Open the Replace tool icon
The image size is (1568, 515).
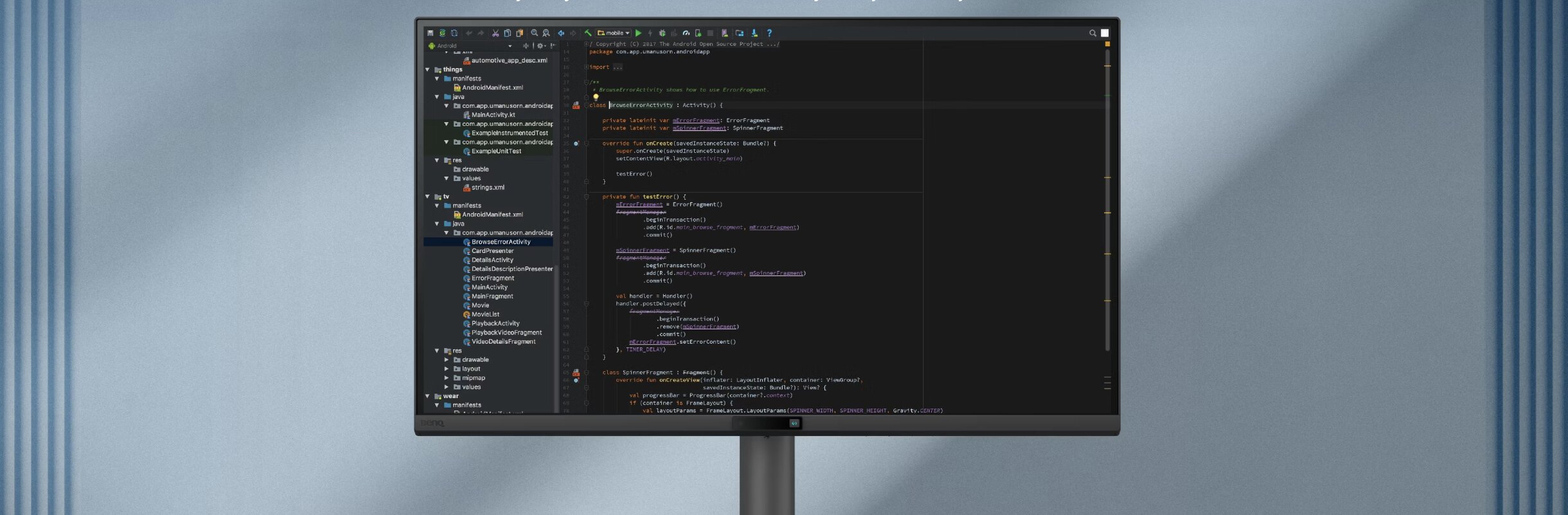click(x=546, y=33)
